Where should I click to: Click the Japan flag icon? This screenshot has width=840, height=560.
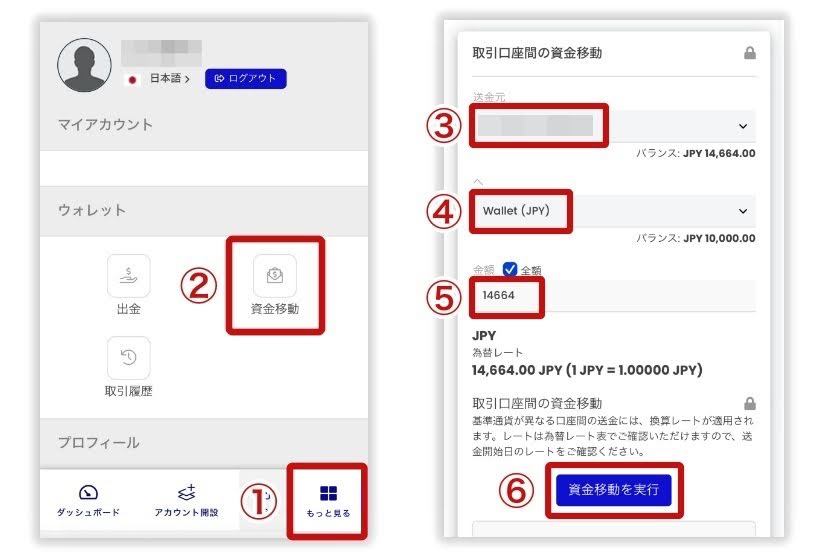132,79
